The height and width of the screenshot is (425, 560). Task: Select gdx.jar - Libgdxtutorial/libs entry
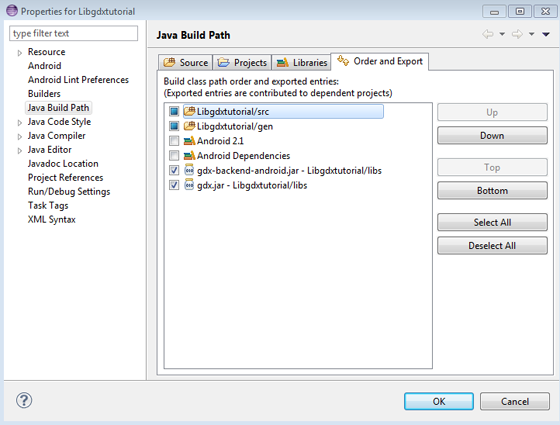tap(252, 185)
